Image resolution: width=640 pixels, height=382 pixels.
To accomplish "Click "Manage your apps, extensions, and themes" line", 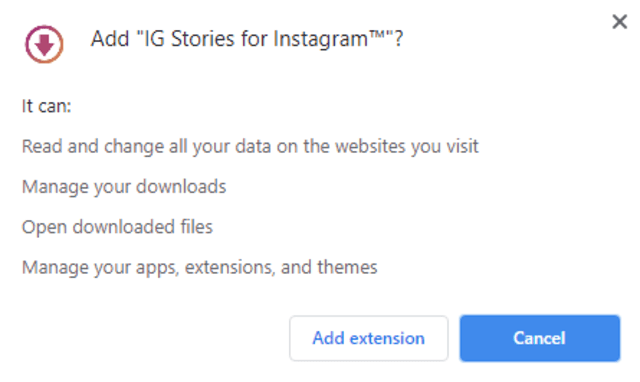I will point(199,268).
